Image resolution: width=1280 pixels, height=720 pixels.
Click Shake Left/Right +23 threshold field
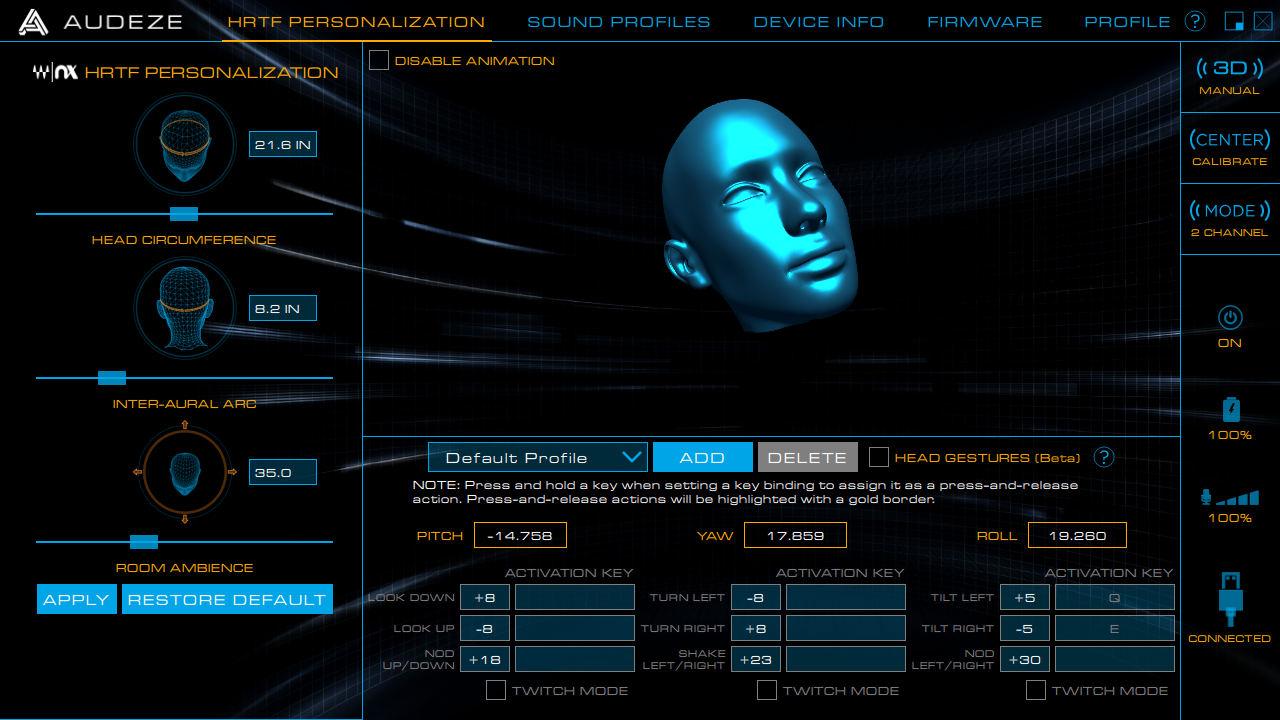pos(756,659)
